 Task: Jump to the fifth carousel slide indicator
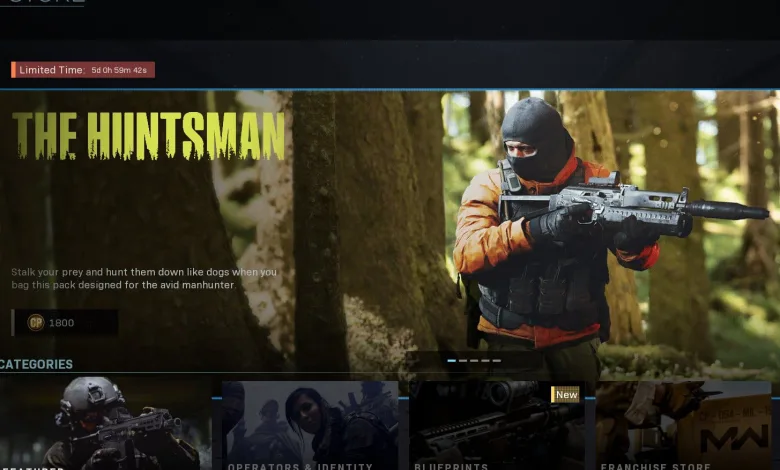click(x=497, y=360)
